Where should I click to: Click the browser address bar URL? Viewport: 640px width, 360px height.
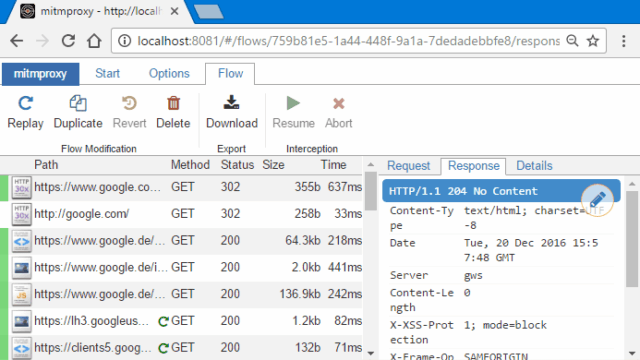(348, 41)
